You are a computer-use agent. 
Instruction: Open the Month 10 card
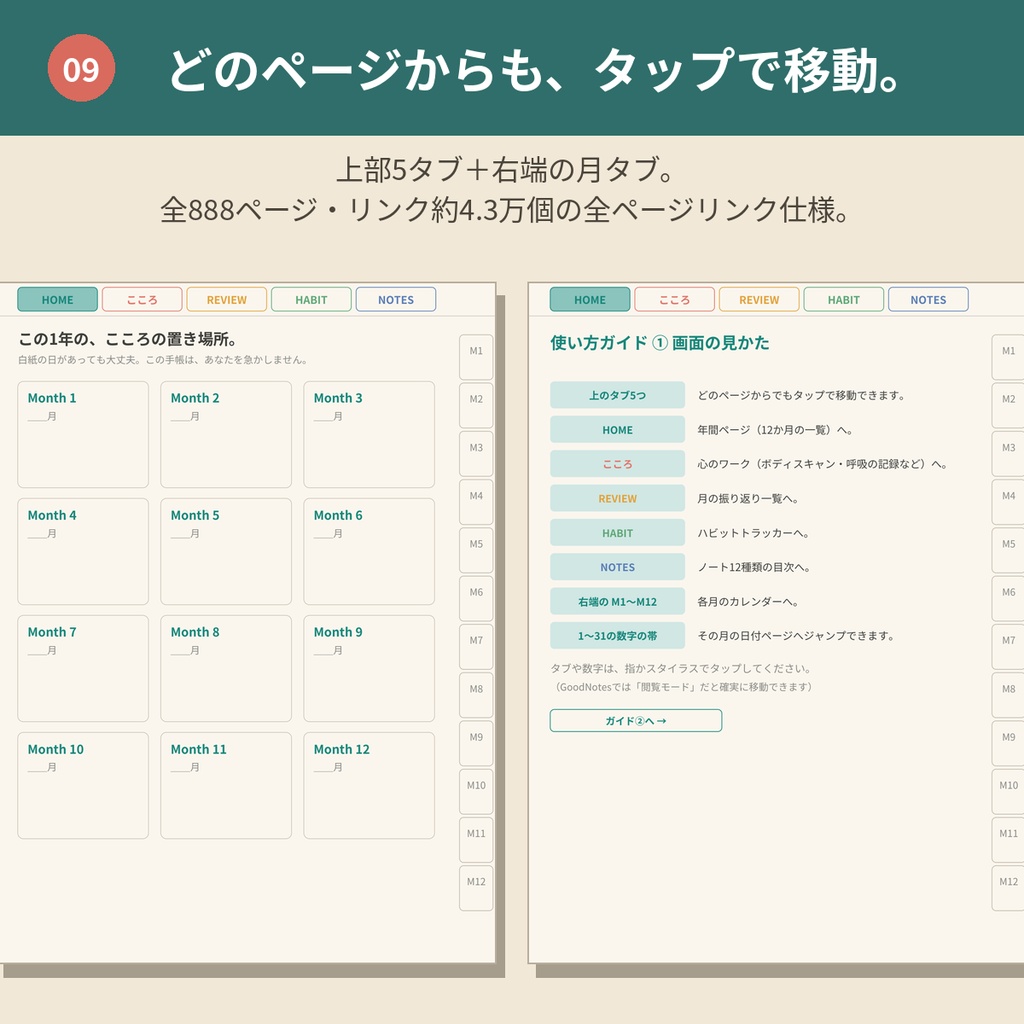point(83,786)
